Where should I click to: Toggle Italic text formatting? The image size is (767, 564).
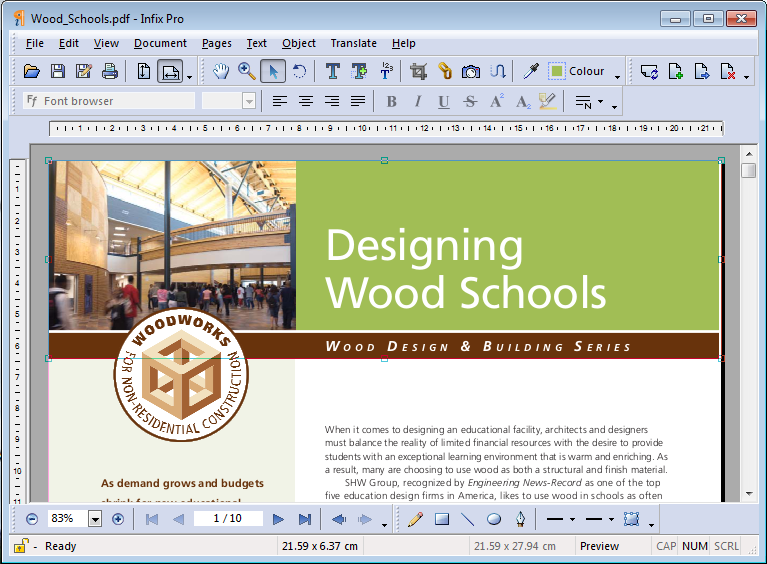click(417, 101)
